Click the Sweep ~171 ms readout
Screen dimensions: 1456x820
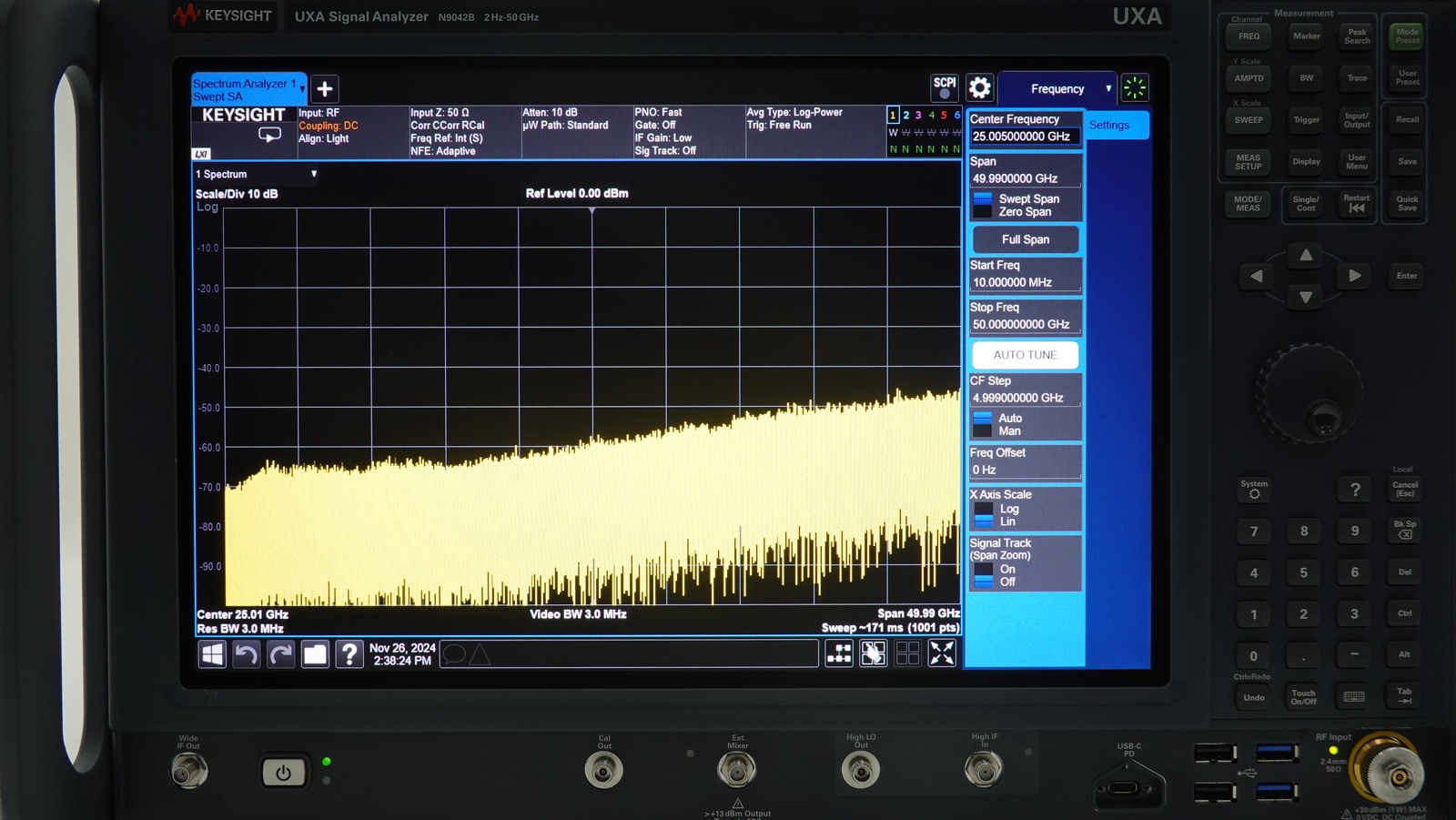click(x=890, y=628)
